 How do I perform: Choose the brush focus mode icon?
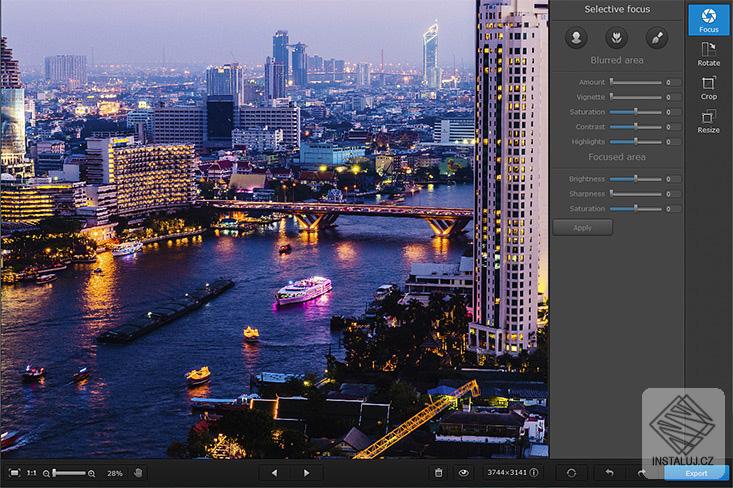657,38
